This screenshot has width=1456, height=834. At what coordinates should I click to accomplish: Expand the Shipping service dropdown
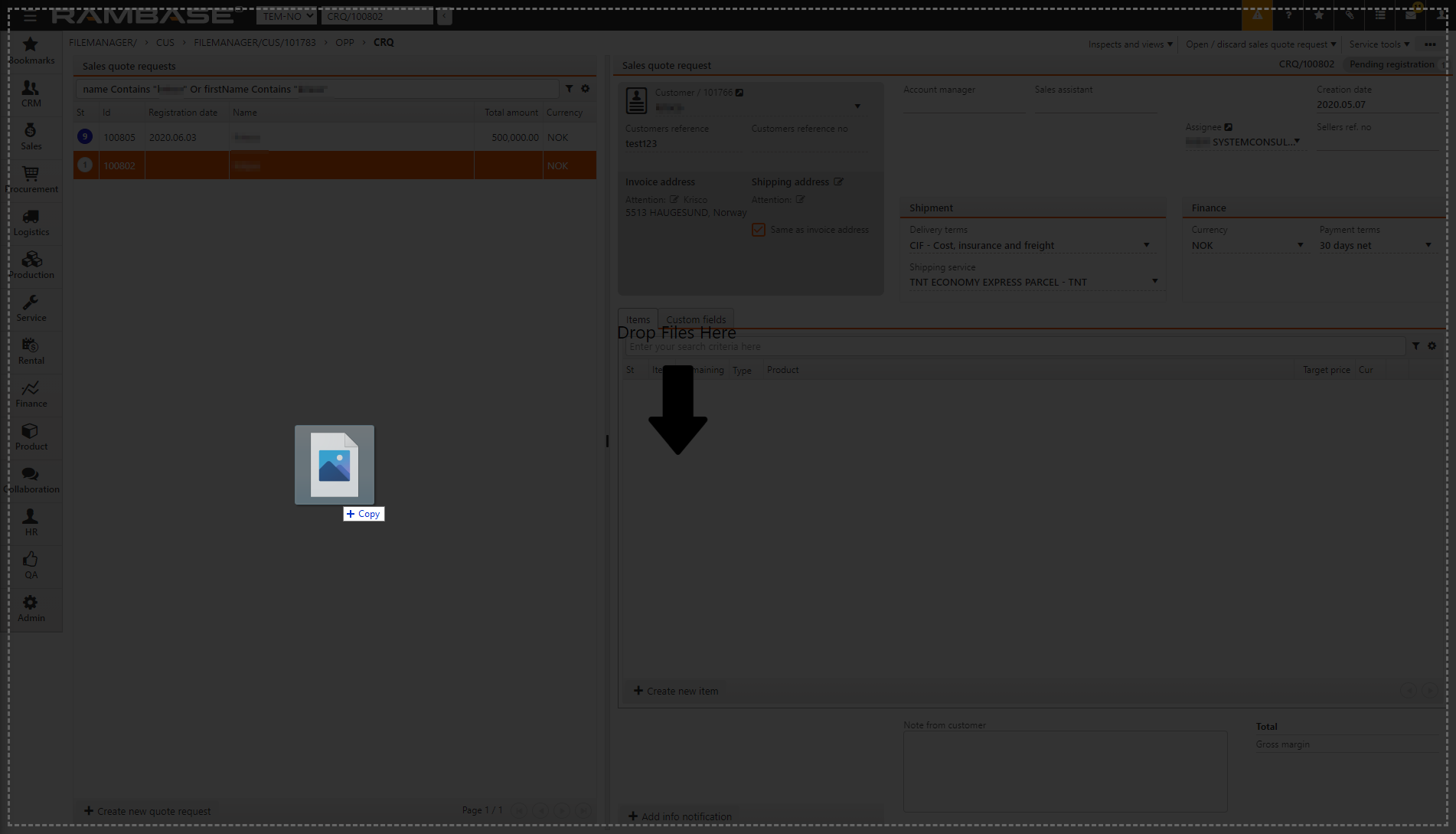click(1154, 282)
